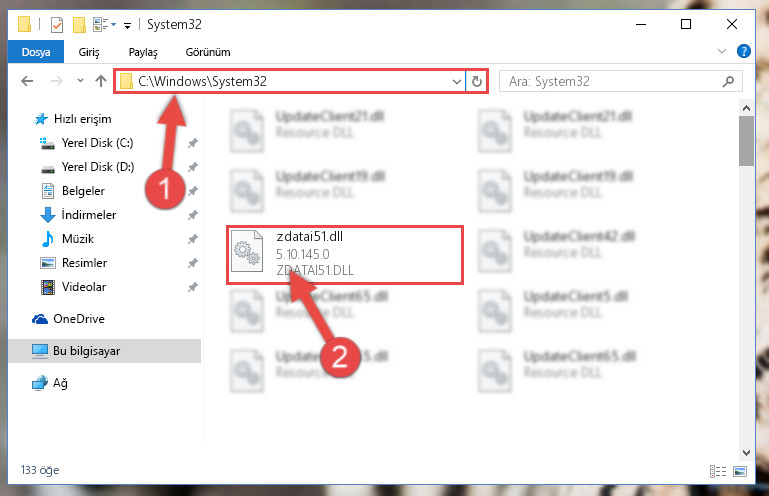
Task: Unpin Belgeler using its pin icon
Action: click(x=193, y=191)
